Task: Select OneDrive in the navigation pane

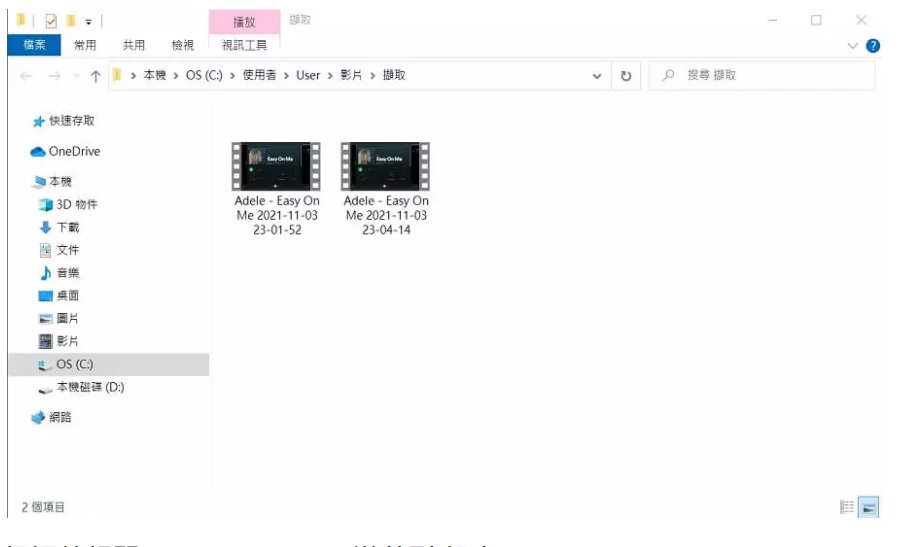Action: click(74, 151)
